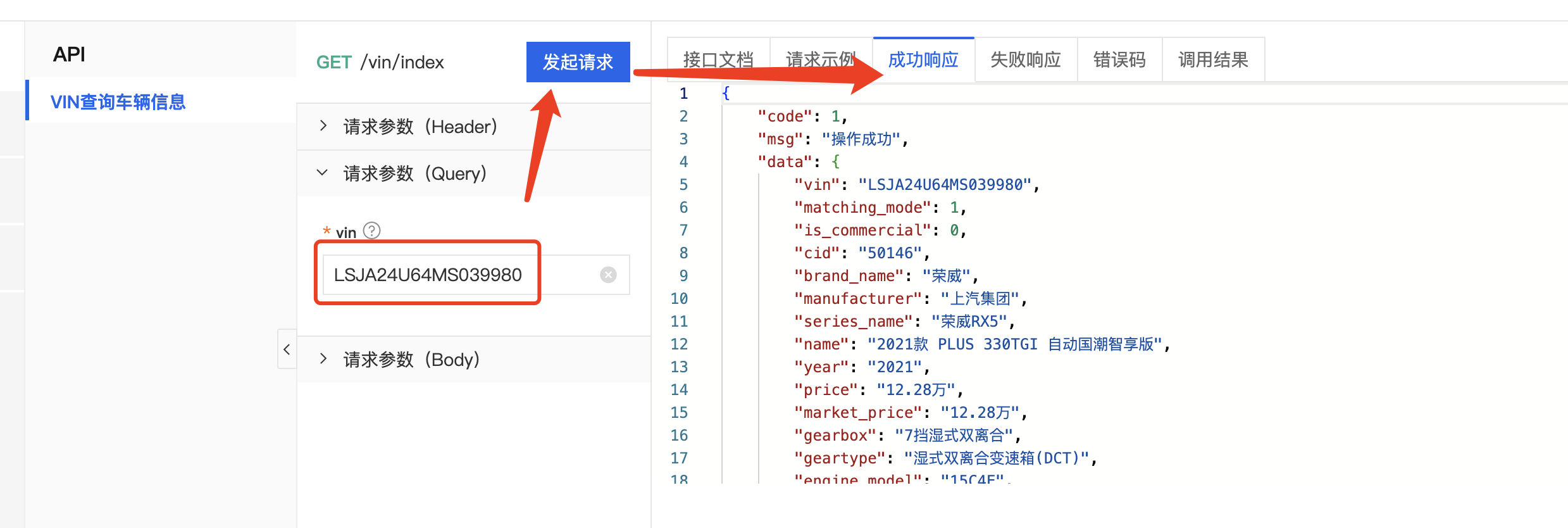The width and height of the screenshot is (1568, 528).
Task: Click the API heading in the sidebar
Action: (x=69, y=54)
